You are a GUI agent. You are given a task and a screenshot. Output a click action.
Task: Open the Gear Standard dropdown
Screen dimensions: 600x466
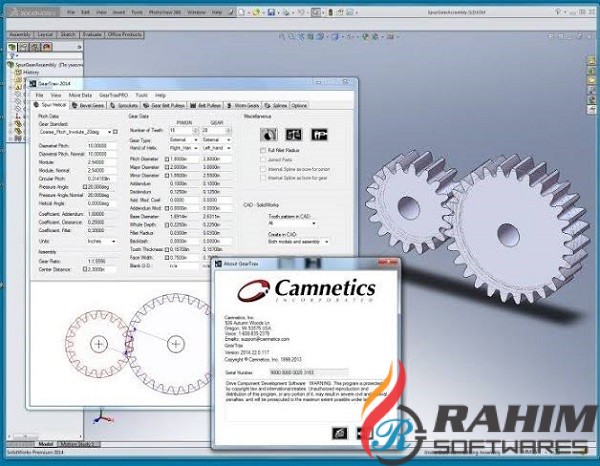coord(75,132)
